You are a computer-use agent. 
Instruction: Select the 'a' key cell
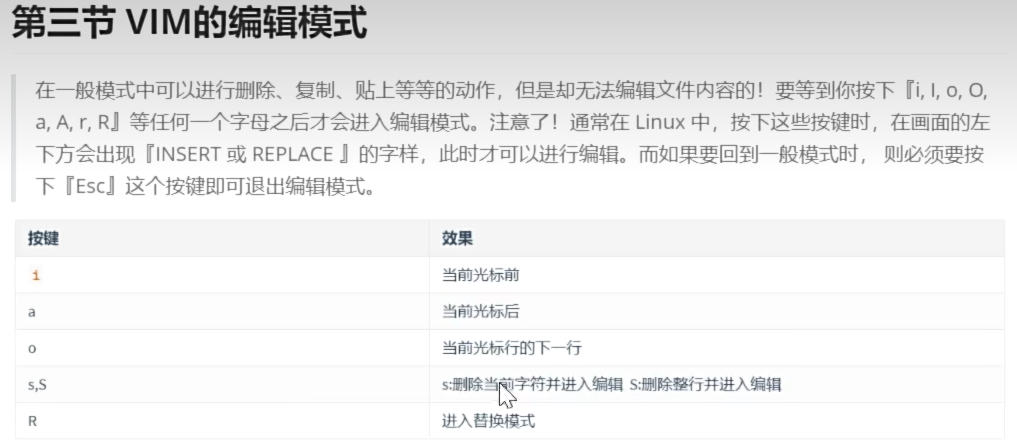tap(222, 312)
